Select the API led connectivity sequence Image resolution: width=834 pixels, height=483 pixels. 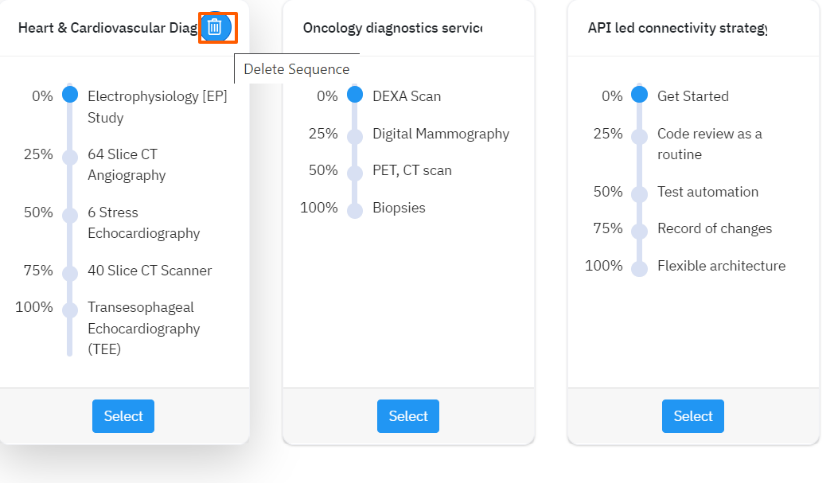(693, 416)
